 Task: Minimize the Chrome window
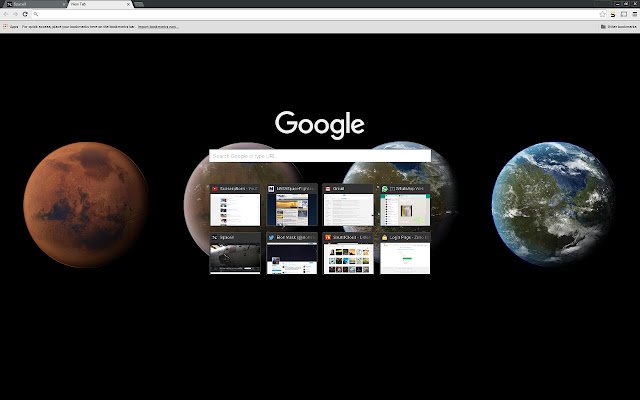[618, 3]
